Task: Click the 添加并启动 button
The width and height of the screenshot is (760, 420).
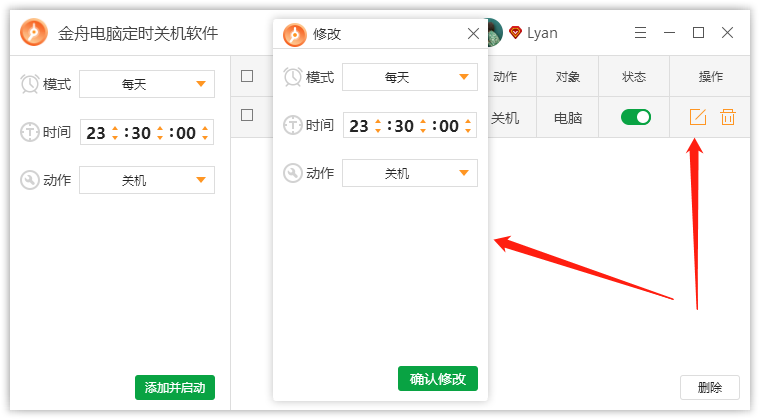Action: pyautogui.click(x=175, y=388)
